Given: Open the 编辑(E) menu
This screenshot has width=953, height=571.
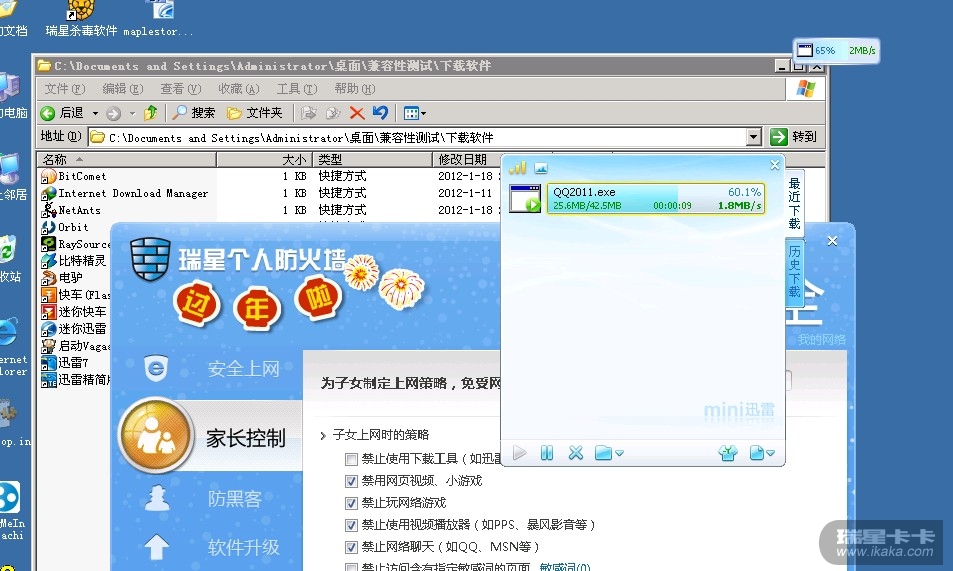Looking at the screenshot, I should pyautogui.click(x=122, y=89).
